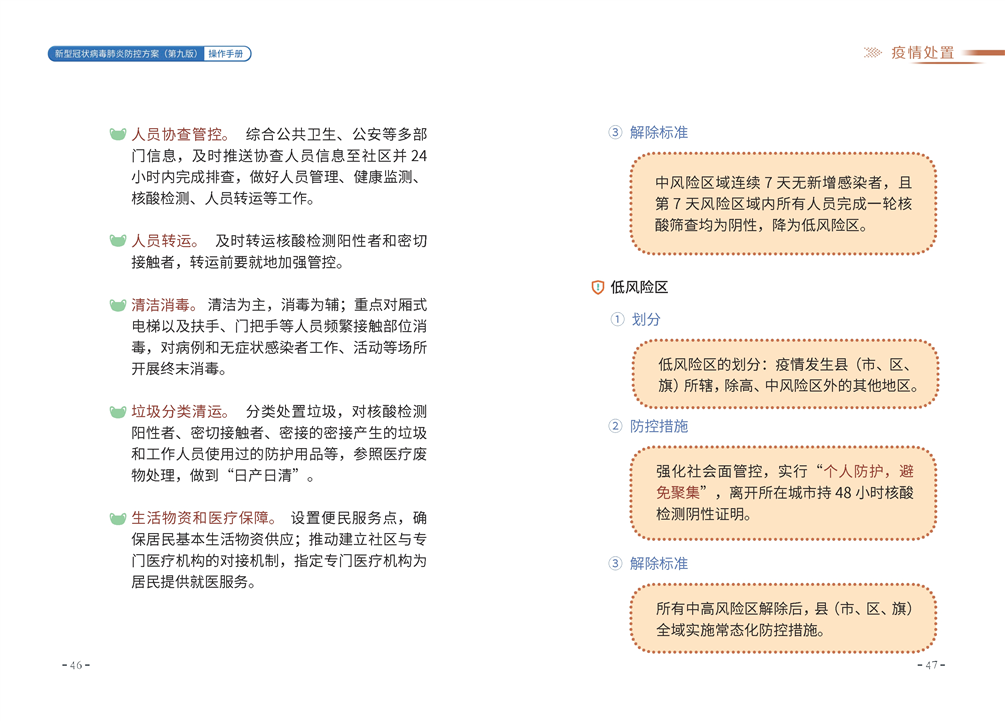Click the circled number ① next to 划分

[x=617, y=320]
